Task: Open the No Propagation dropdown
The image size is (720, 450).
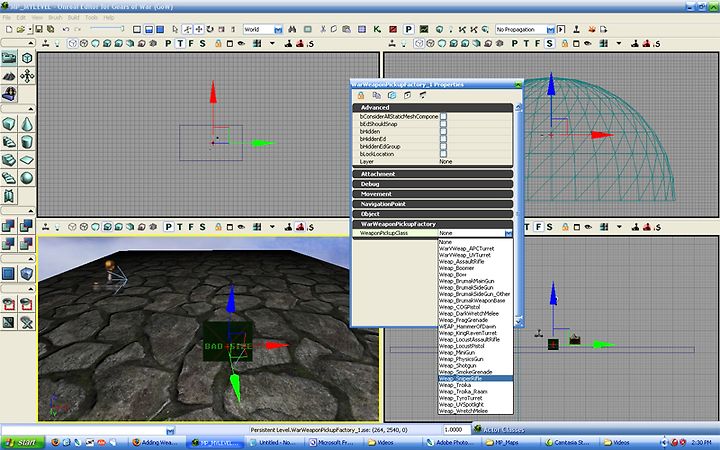Action: (x=550, y=29)
